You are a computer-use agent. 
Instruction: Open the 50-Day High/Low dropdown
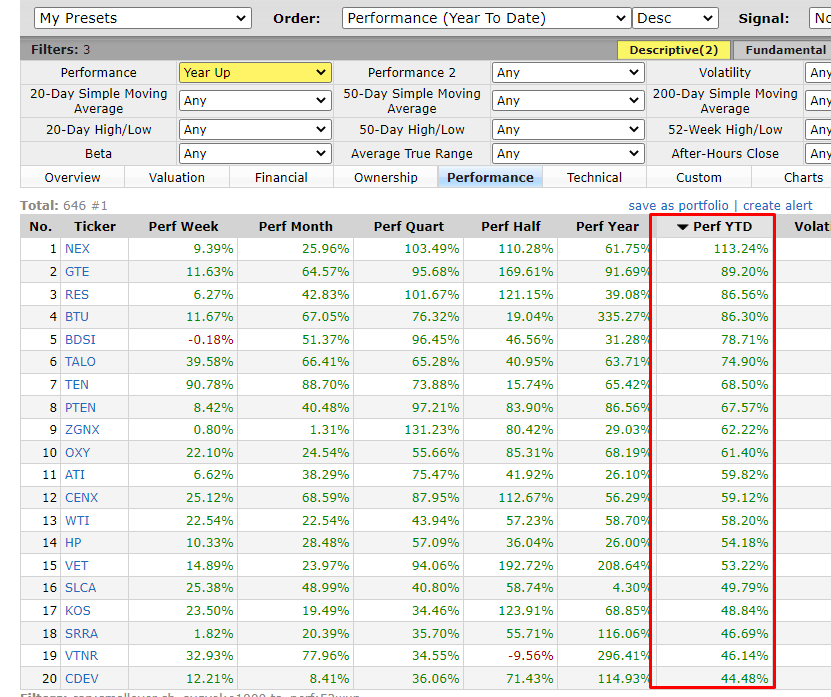click(568, 129)
